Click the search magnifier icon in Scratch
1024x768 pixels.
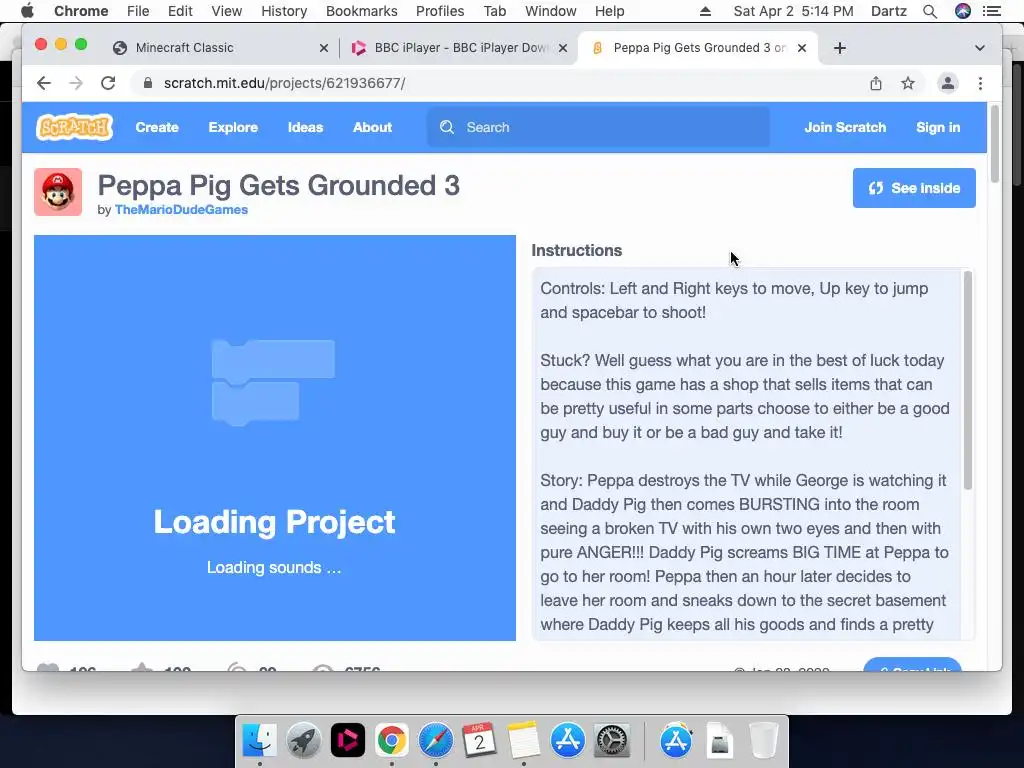[447, 127]
